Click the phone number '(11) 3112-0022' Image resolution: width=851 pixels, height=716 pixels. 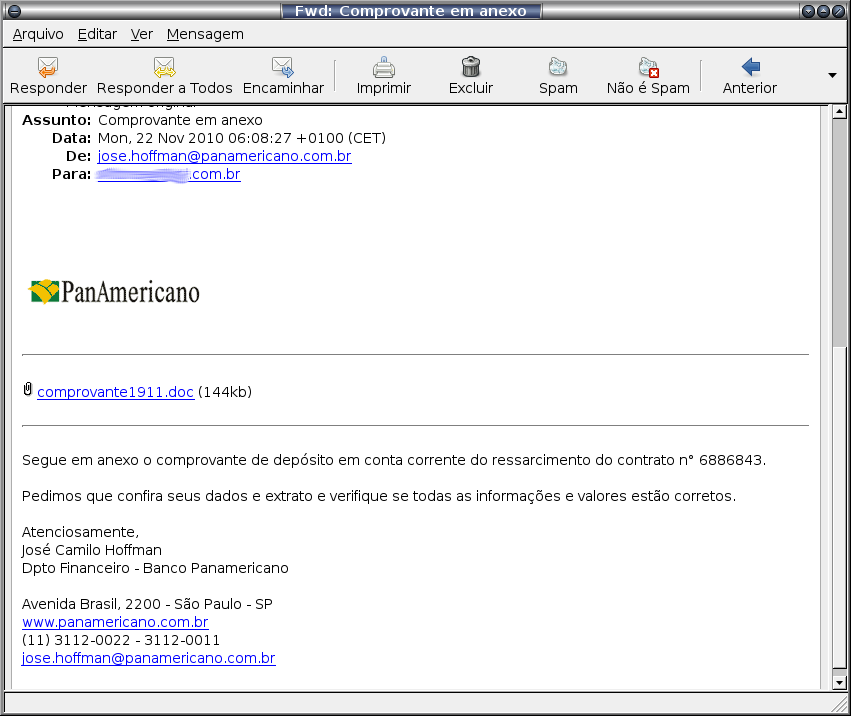76,640
